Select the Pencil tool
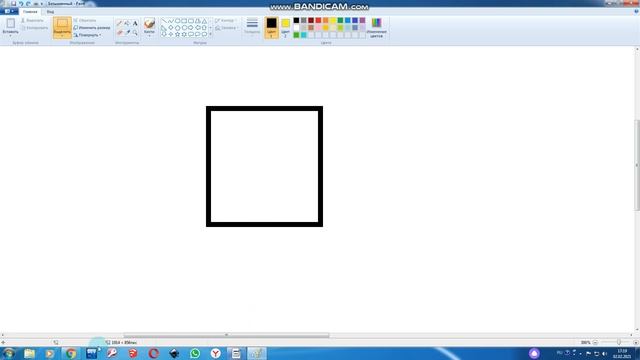This screenshot has width=640, height=360. click(x=120, y=24)
